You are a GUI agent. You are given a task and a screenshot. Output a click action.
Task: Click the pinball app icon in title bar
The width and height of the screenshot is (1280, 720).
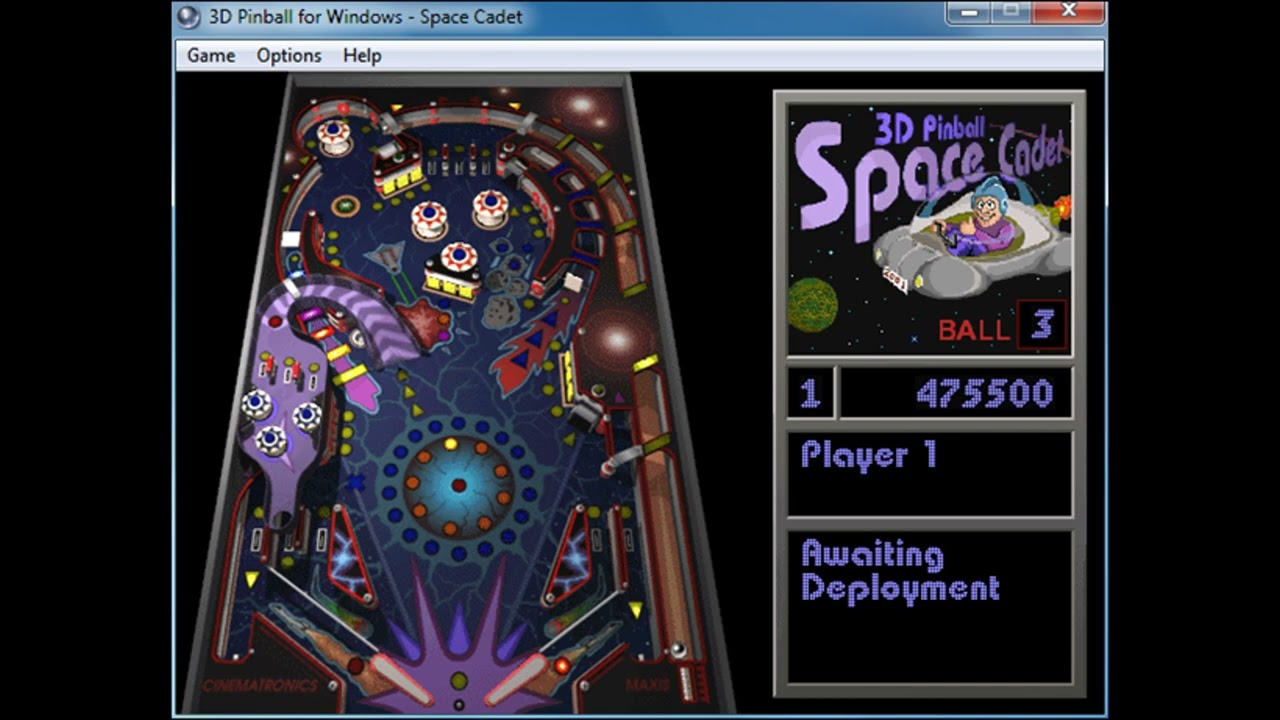tap(188, 16)
